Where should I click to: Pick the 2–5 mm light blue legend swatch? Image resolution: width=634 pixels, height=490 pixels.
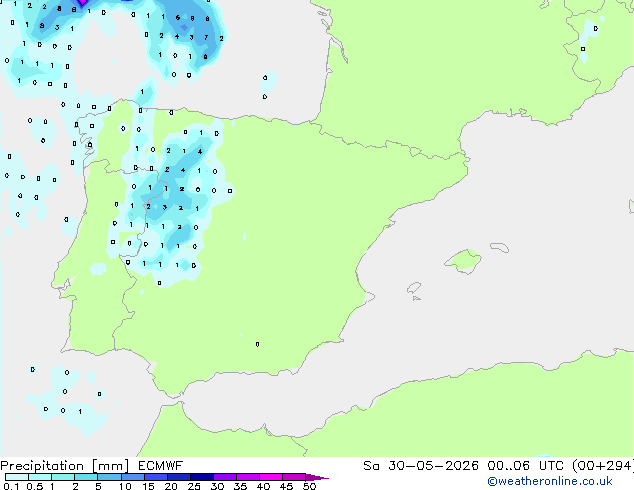(x=86, y=477)
